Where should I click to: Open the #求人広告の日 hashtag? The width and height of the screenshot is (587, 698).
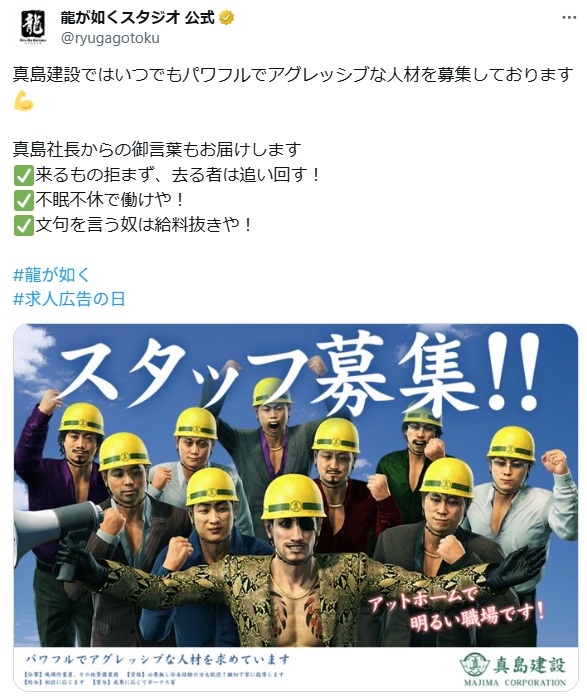pos(69,299)
